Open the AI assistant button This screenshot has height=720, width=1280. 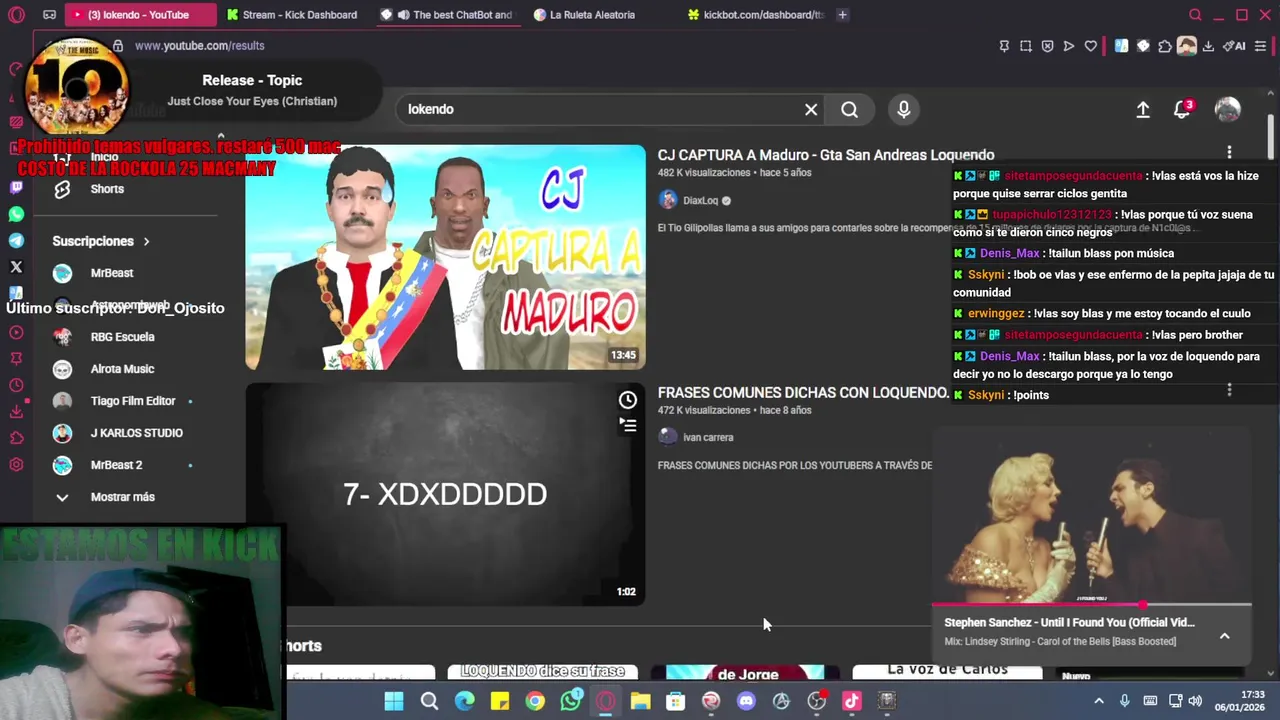[x=1235, y=46]
